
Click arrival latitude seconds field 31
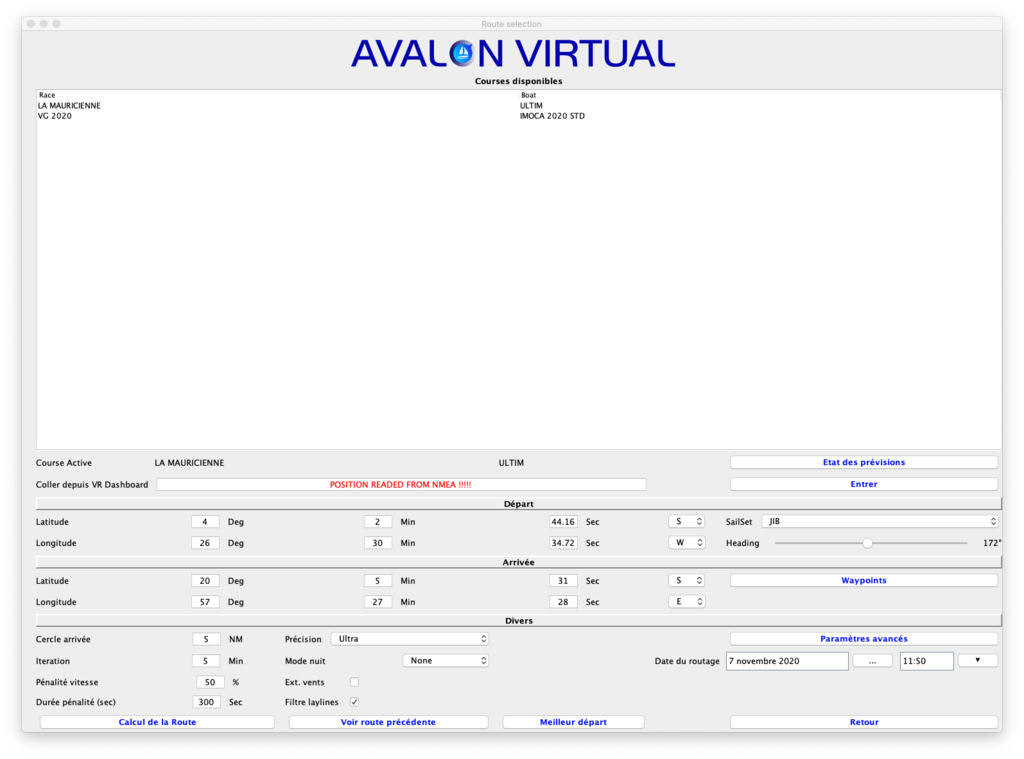click(563, 581)
